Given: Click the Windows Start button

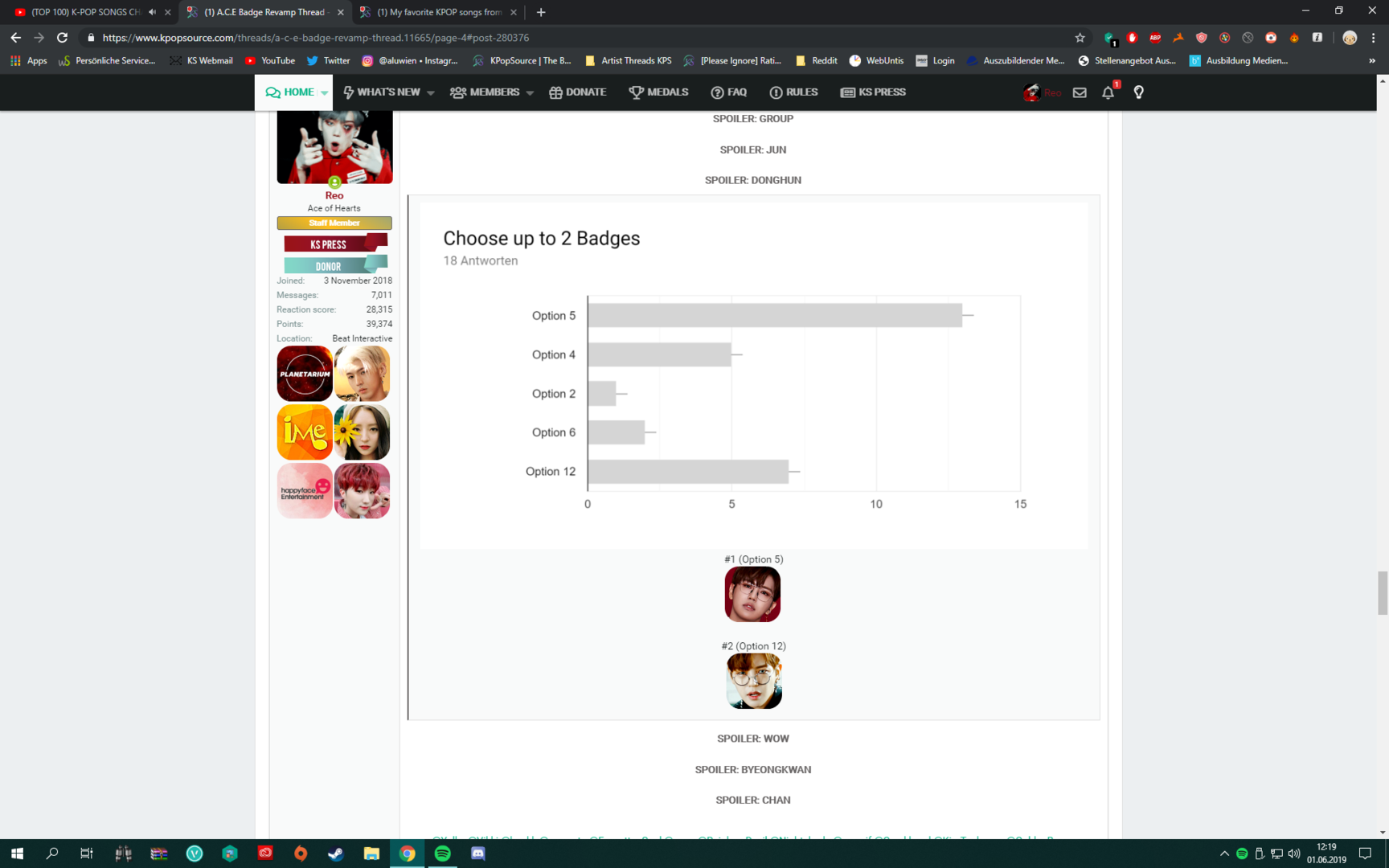Looking at the screenshot, I should tap(17, 854).
